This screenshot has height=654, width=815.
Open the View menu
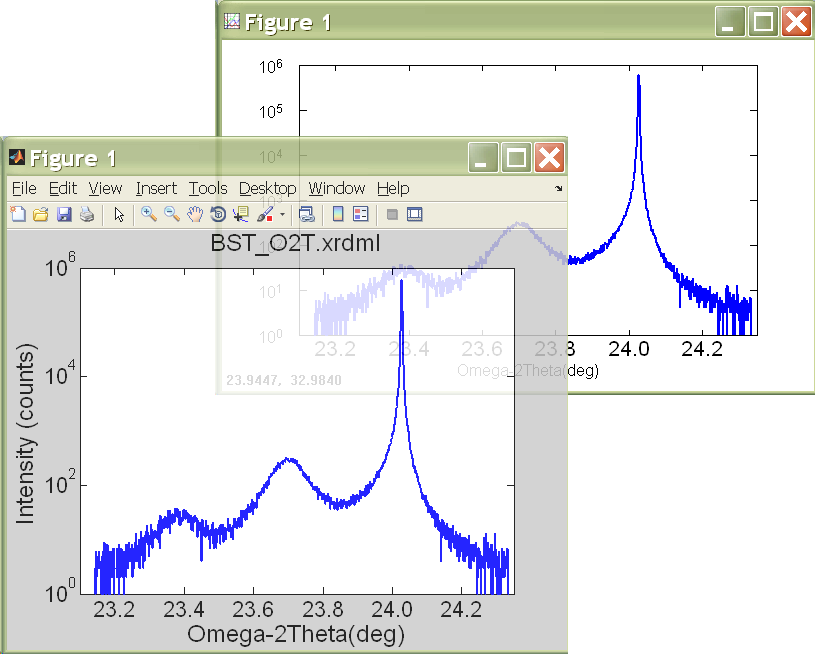105,188
